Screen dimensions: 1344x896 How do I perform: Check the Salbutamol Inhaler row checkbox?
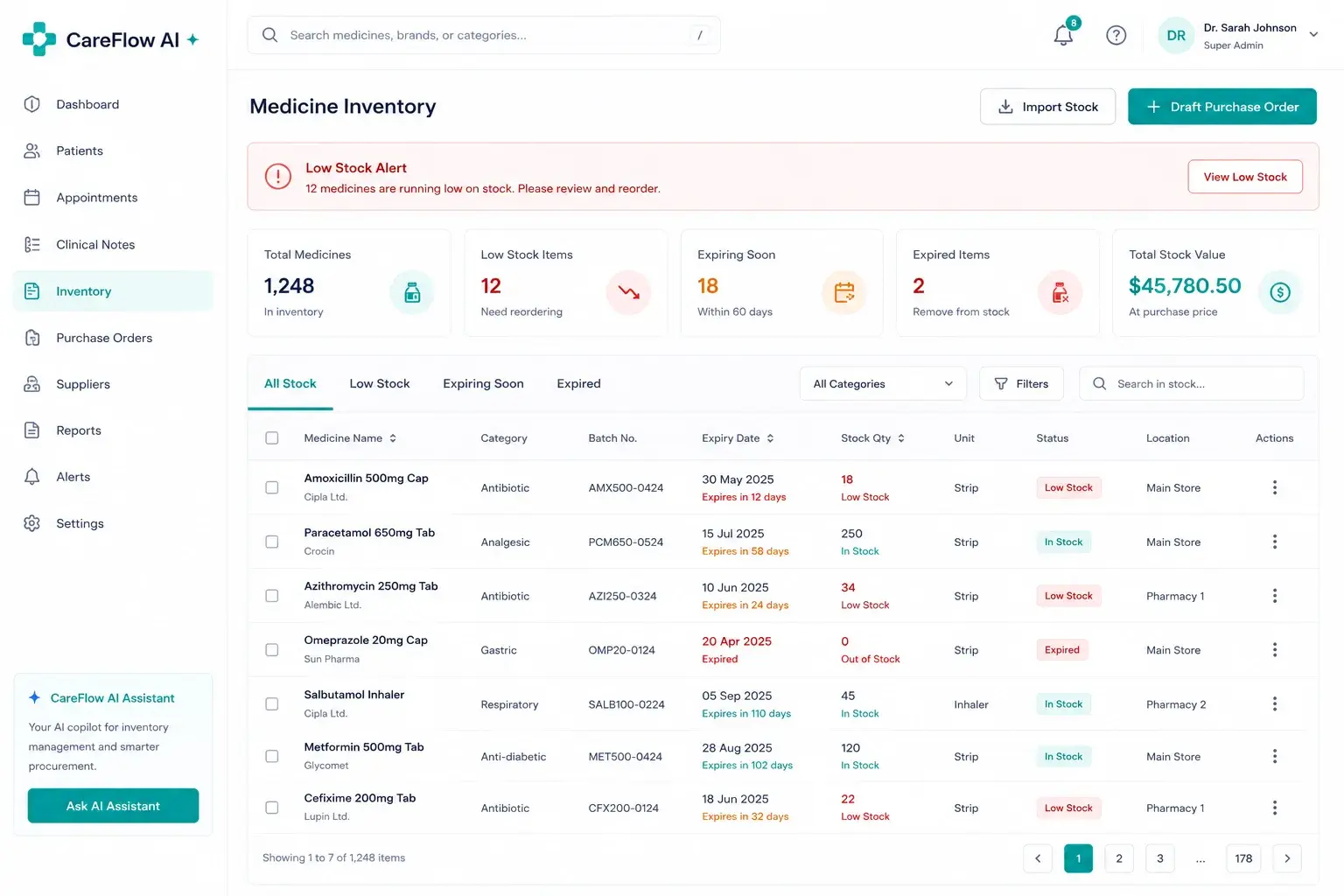[x=272, y=703]
